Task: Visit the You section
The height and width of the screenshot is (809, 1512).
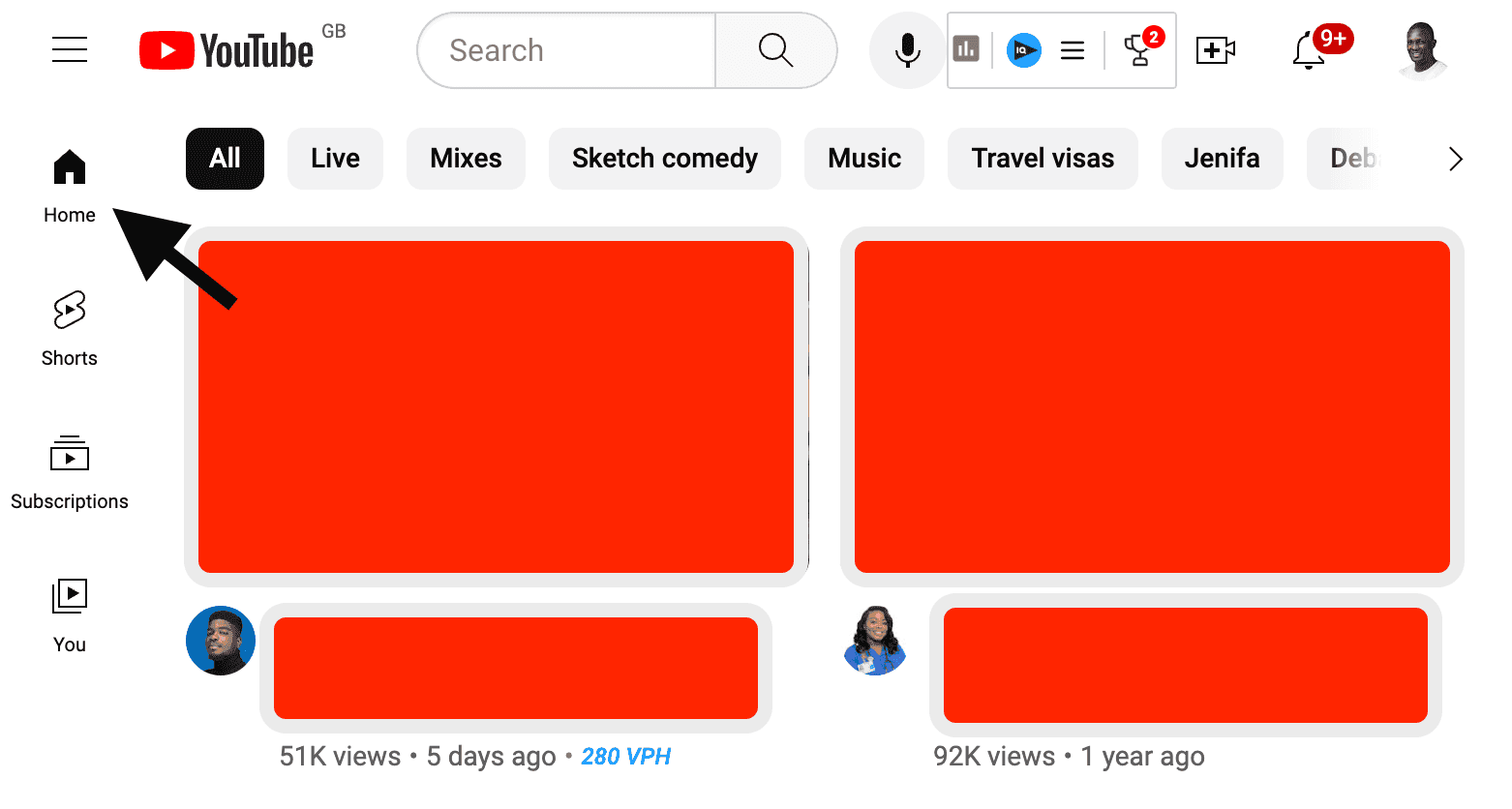Action: pos(69,614)
